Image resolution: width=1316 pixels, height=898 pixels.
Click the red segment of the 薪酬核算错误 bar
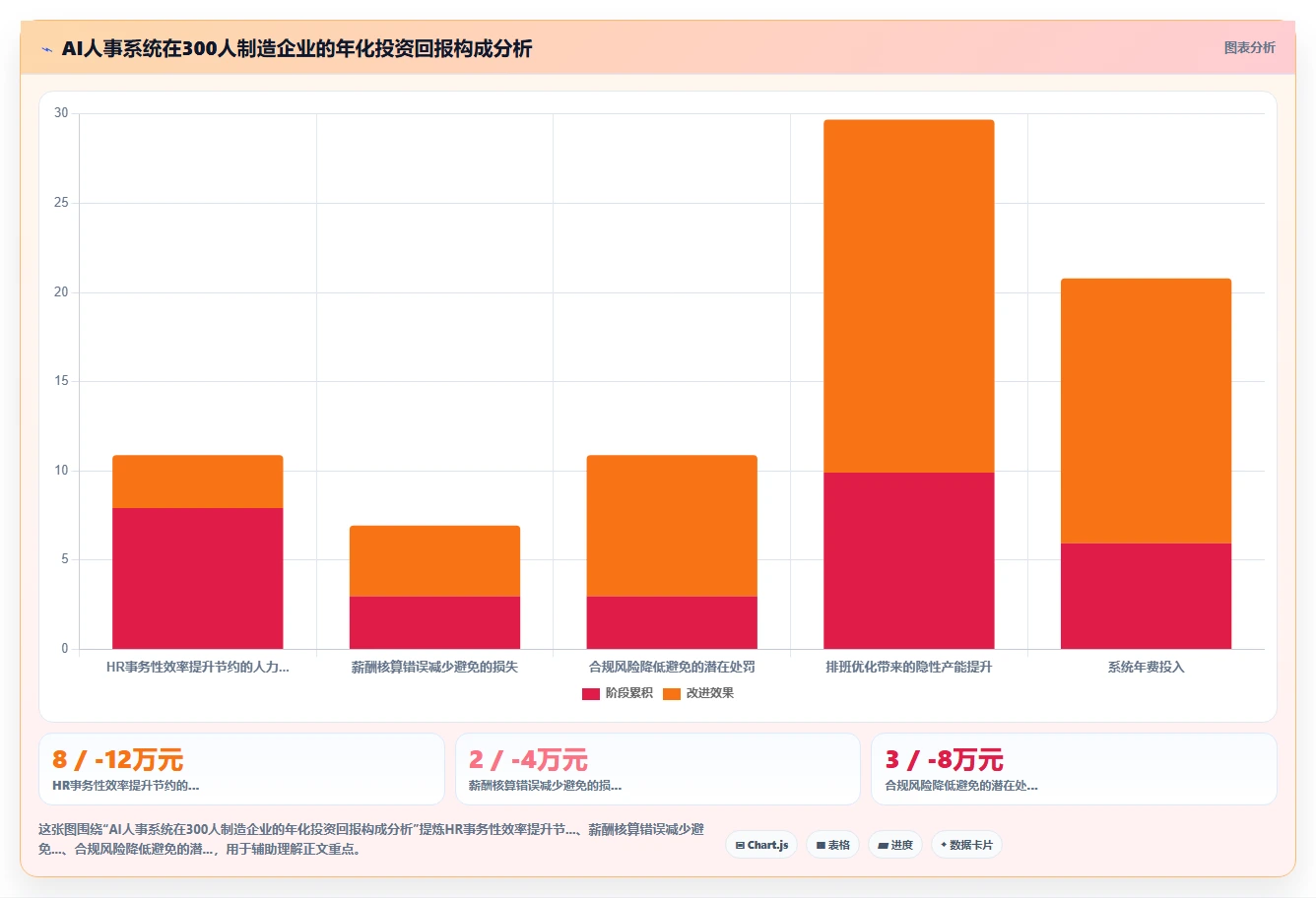pos(434,622)
